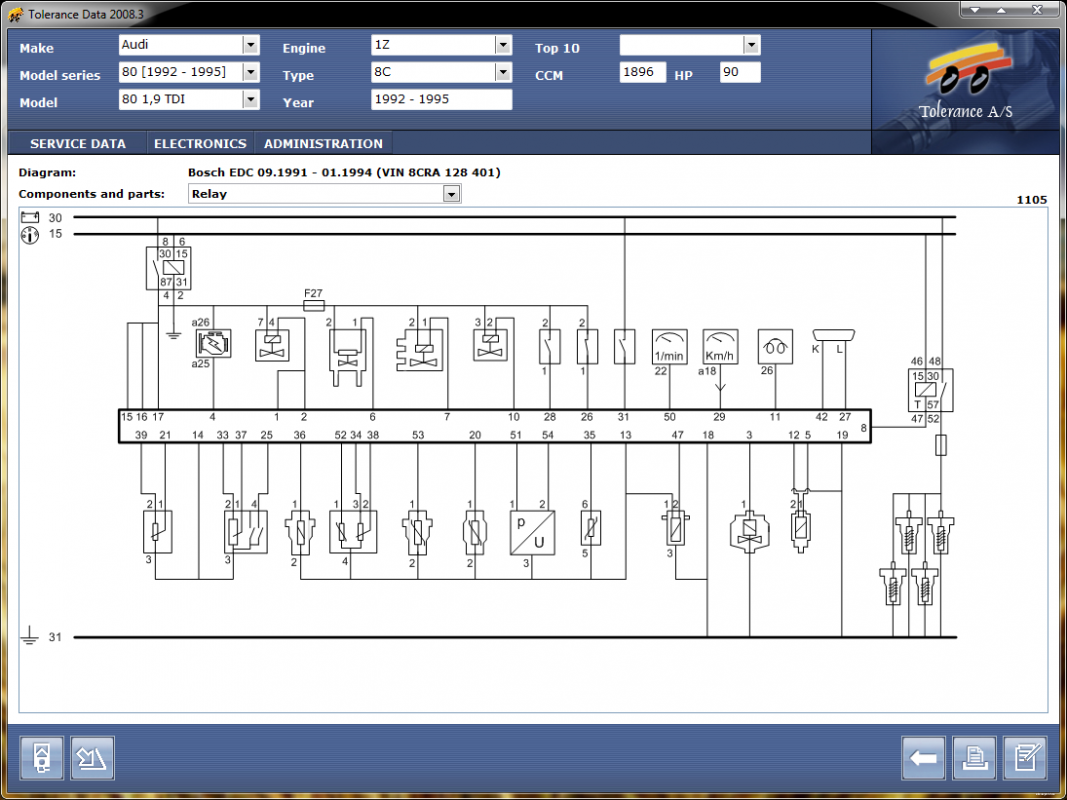
Task: Go back using the left arrow button
Action: 923,758
